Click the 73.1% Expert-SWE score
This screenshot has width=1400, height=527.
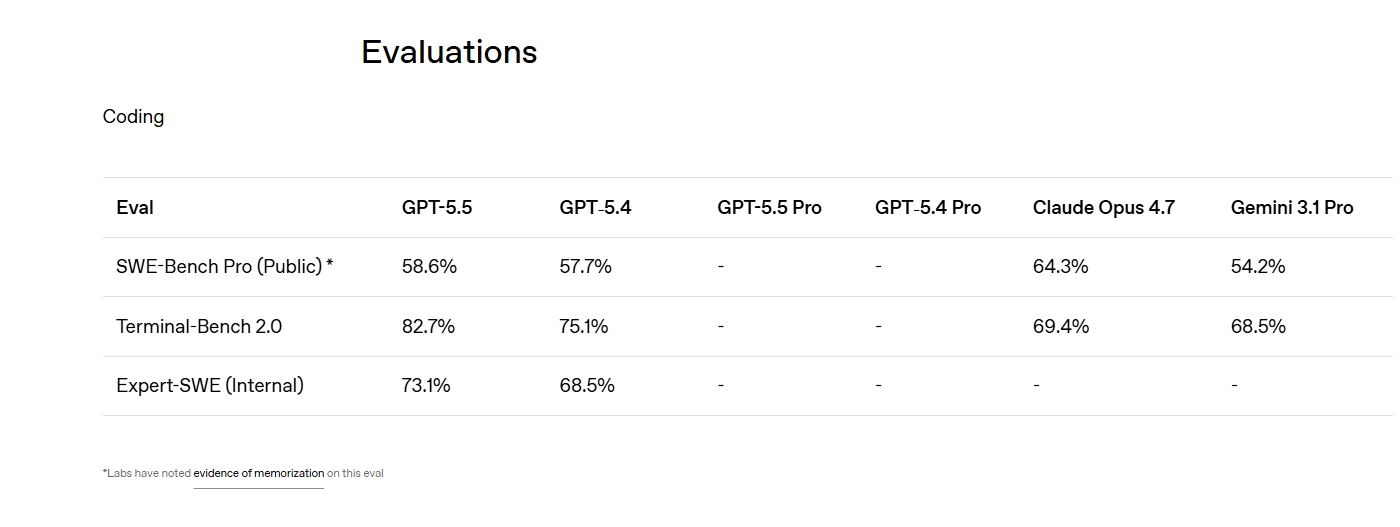pyautogui.click(x=426, y=385)
